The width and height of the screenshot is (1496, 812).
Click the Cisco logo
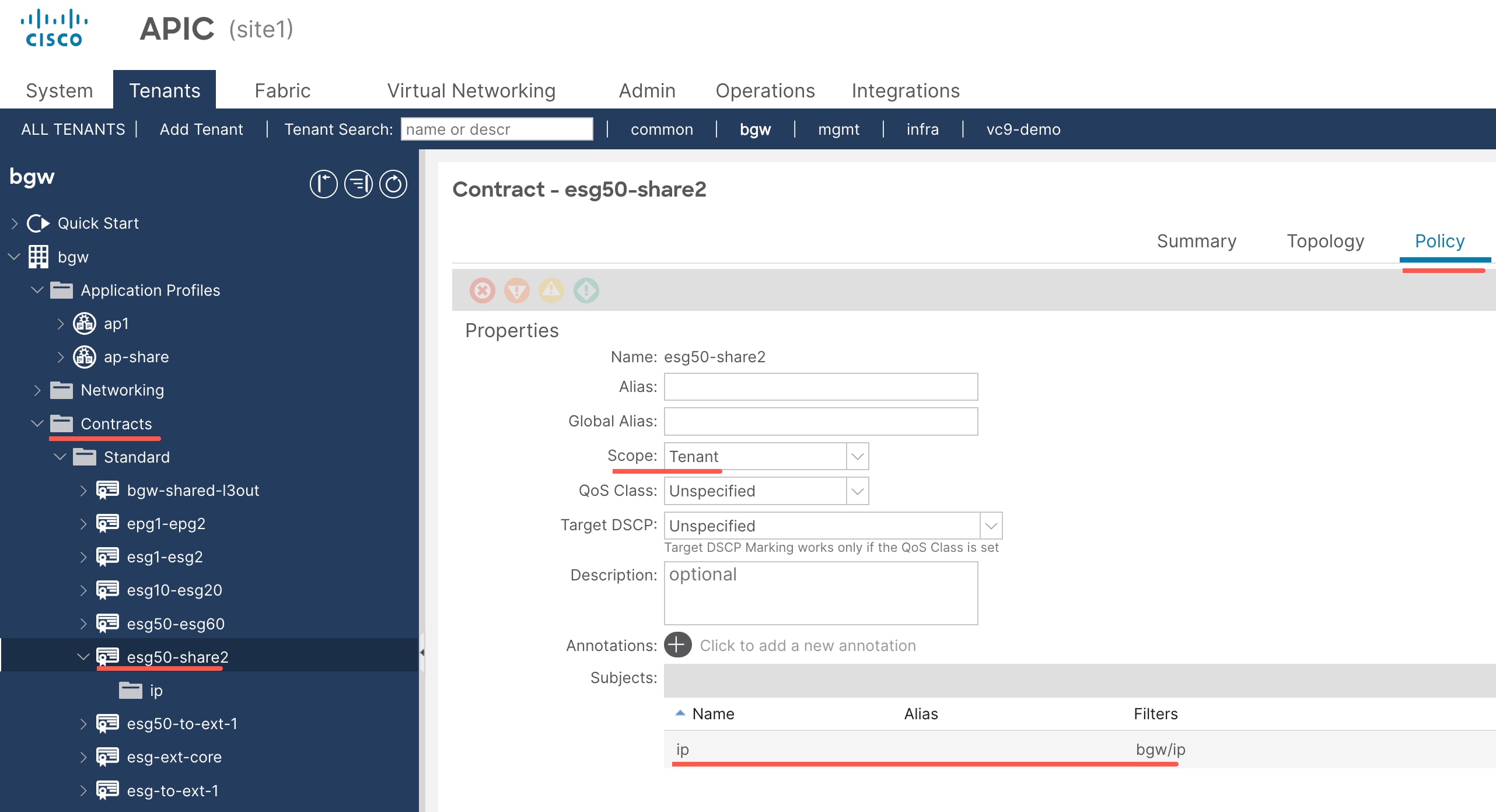54,27
